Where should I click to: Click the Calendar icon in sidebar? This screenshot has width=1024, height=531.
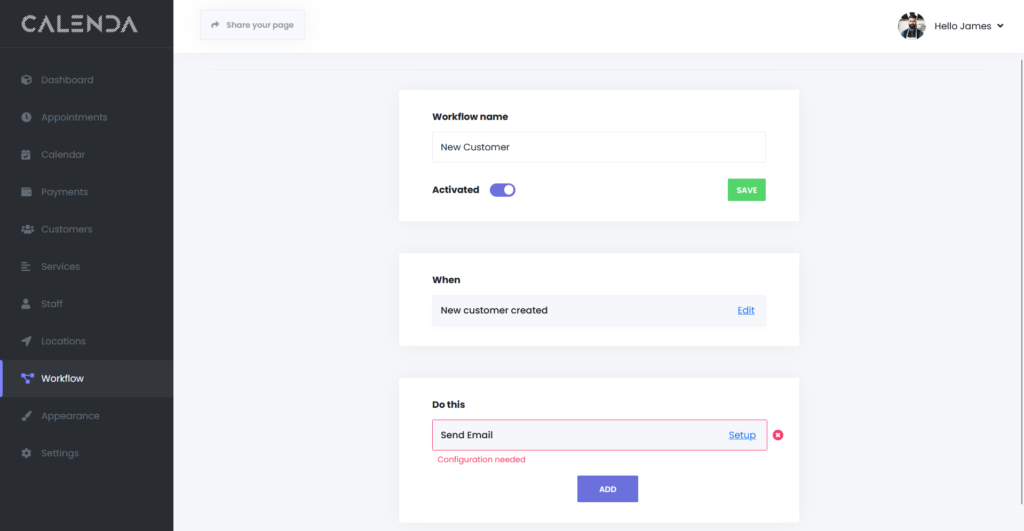coord(27,155)
